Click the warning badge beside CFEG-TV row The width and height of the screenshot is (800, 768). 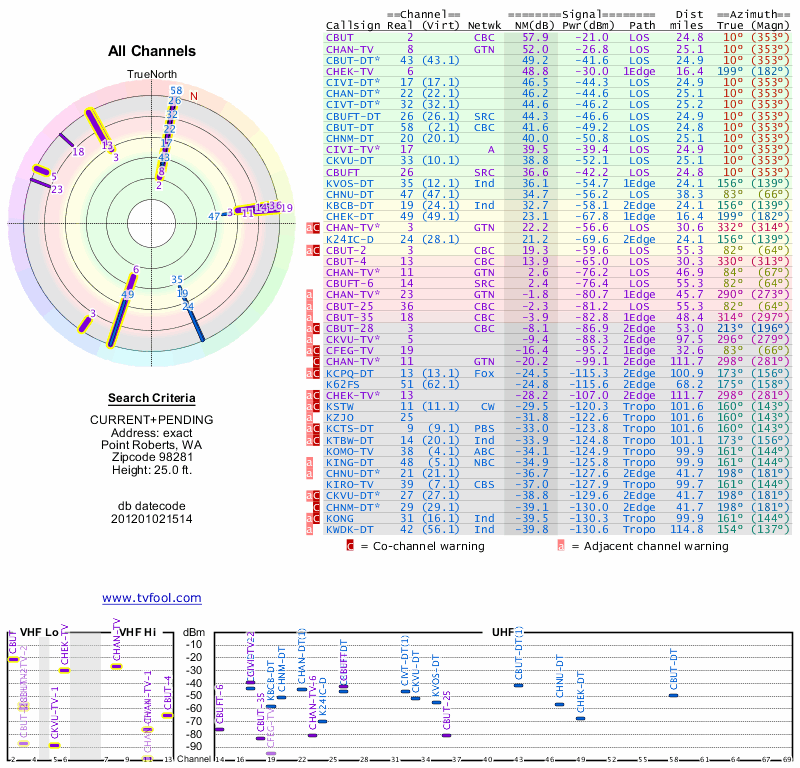tap(313, 351)
